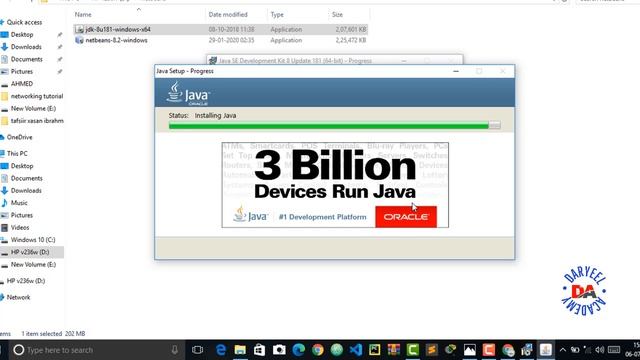This screenshot has height=360, width=640.
Task: Open pinned Pictures under Quick access
Action: pyautogui.click(x=22, y=71)
